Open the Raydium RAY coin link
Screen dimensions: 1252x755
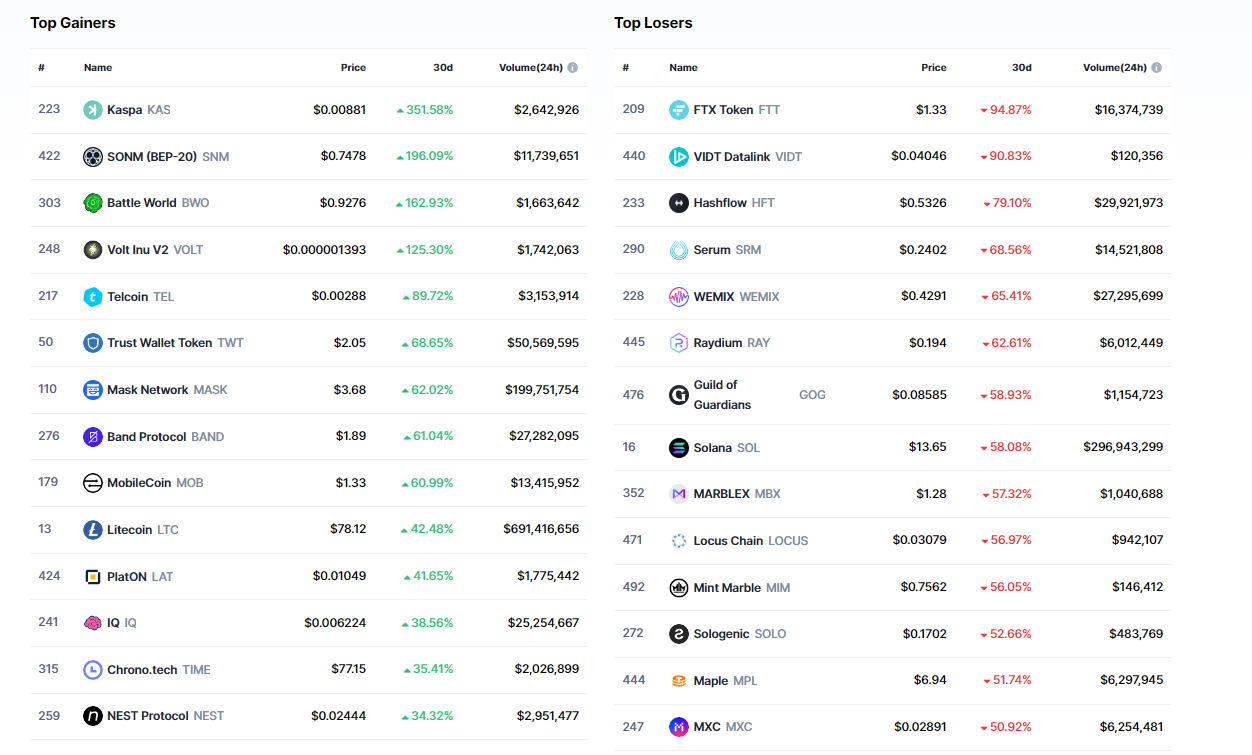click(x=718, y=343)
